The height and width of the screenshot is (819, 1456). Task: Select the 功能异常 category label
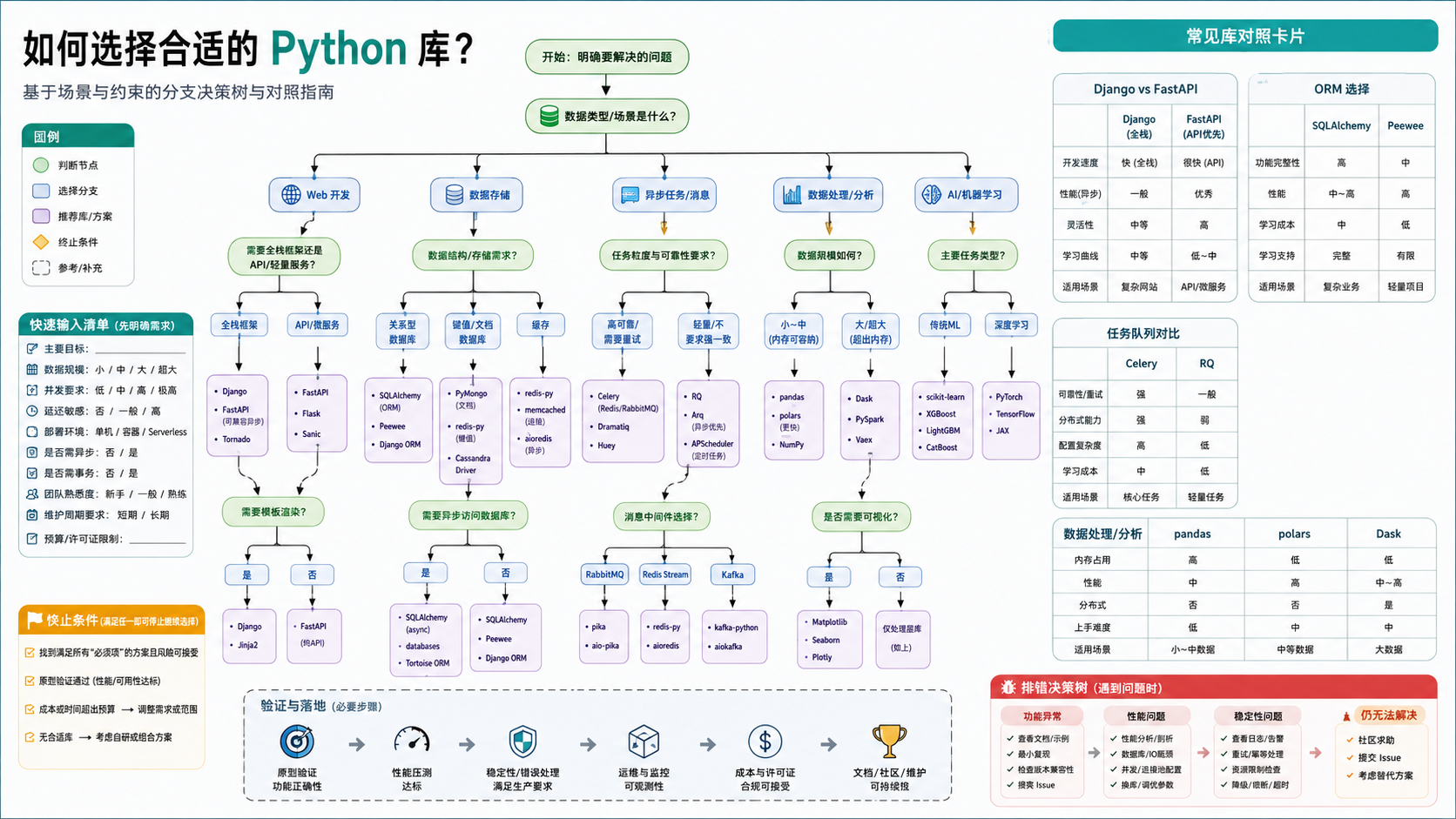(x=1042, y=715)
